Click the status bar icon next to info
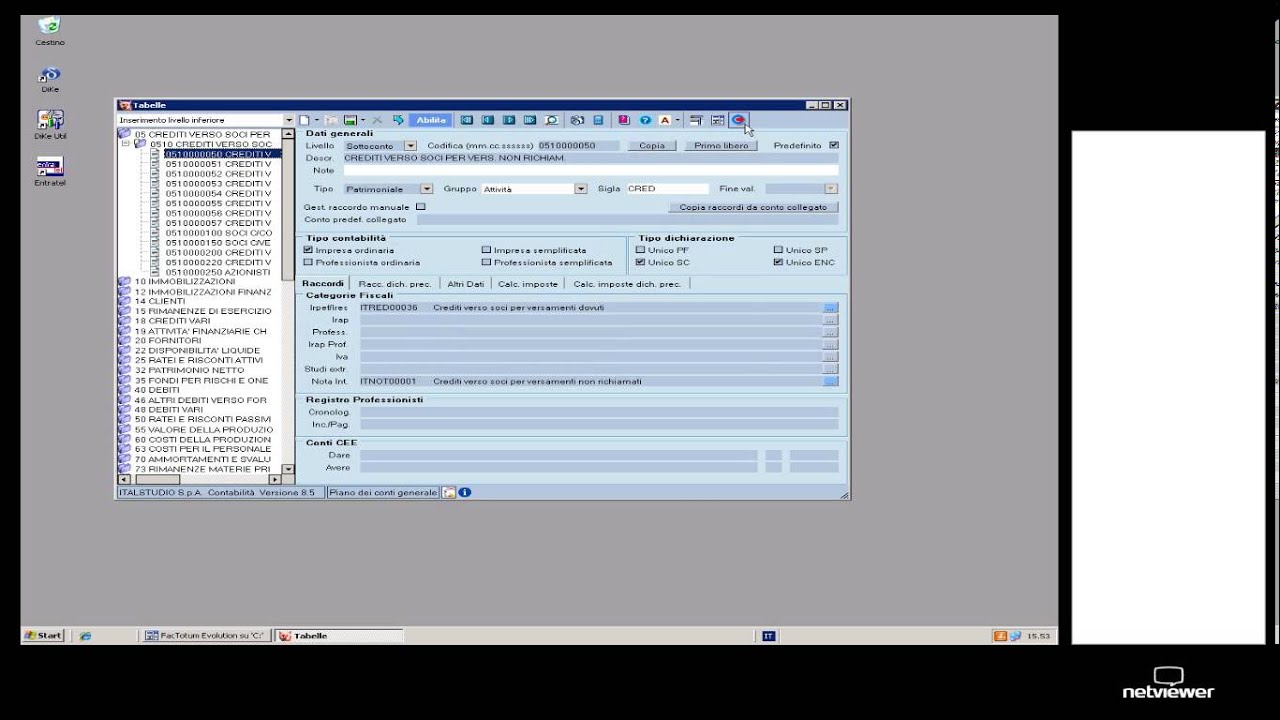This screenshot has height=720, width=1280. (449, 492)
